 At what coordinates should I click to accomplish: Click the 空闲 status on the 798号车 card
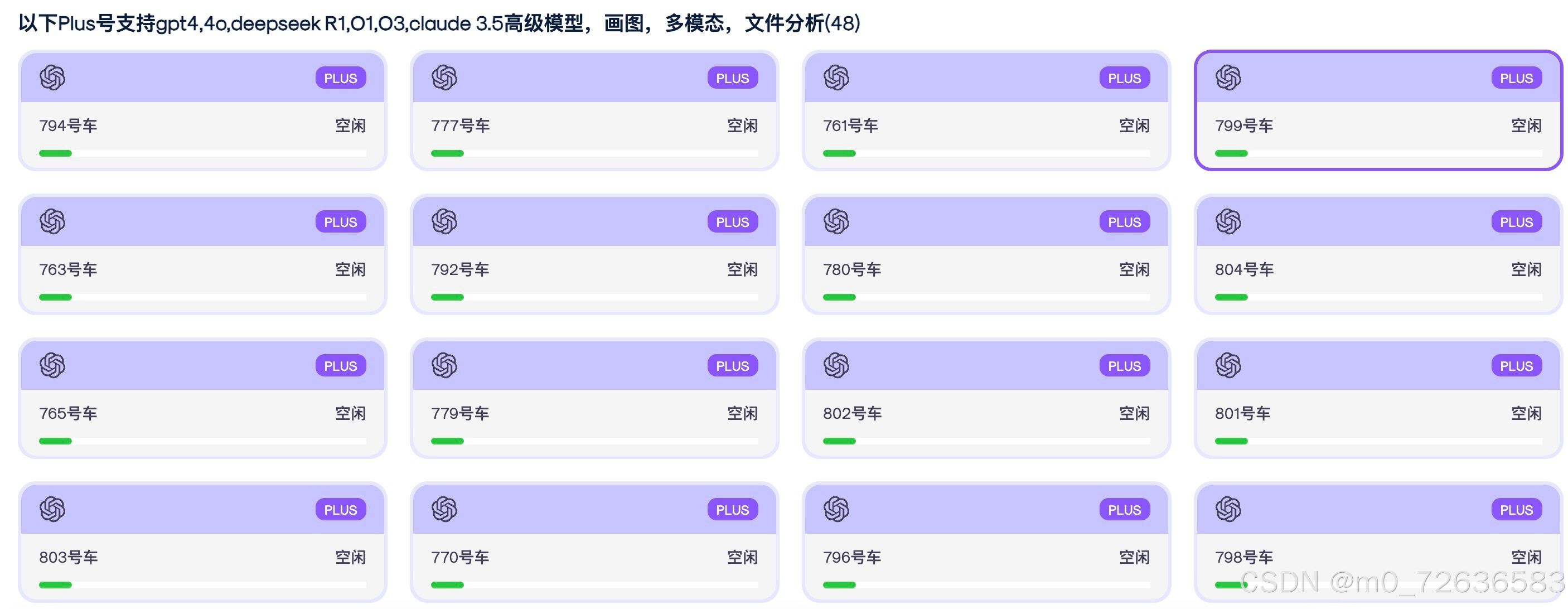[1526, 557]
